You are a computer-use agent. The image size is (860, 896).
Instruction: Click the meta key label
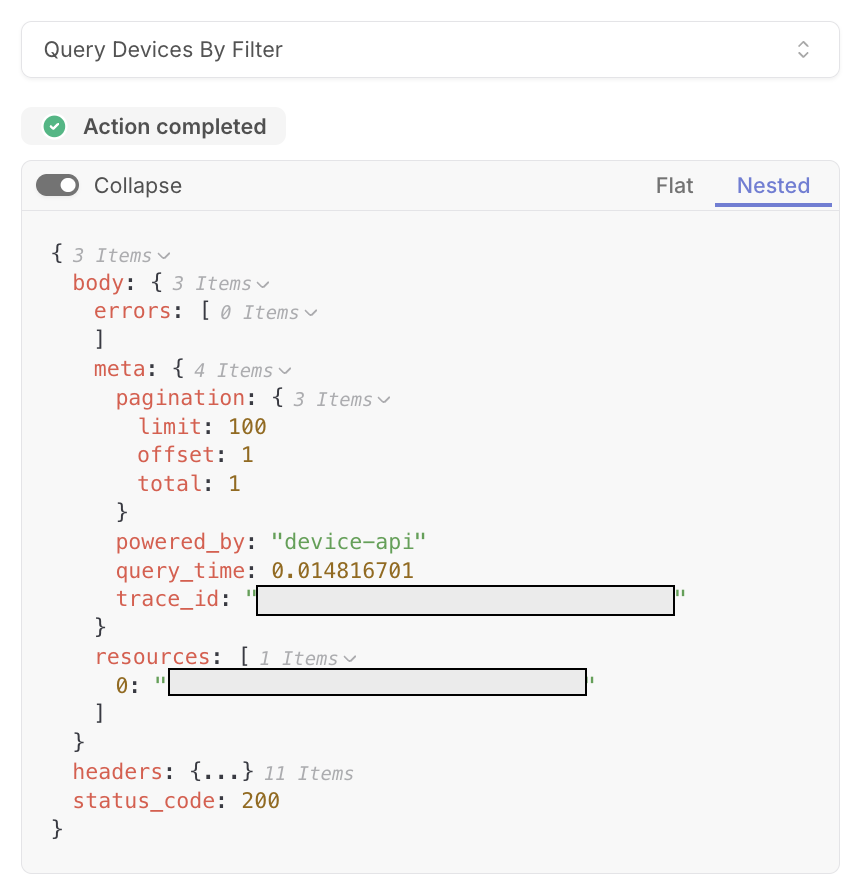pyautogui.click(x=120, y=369)
